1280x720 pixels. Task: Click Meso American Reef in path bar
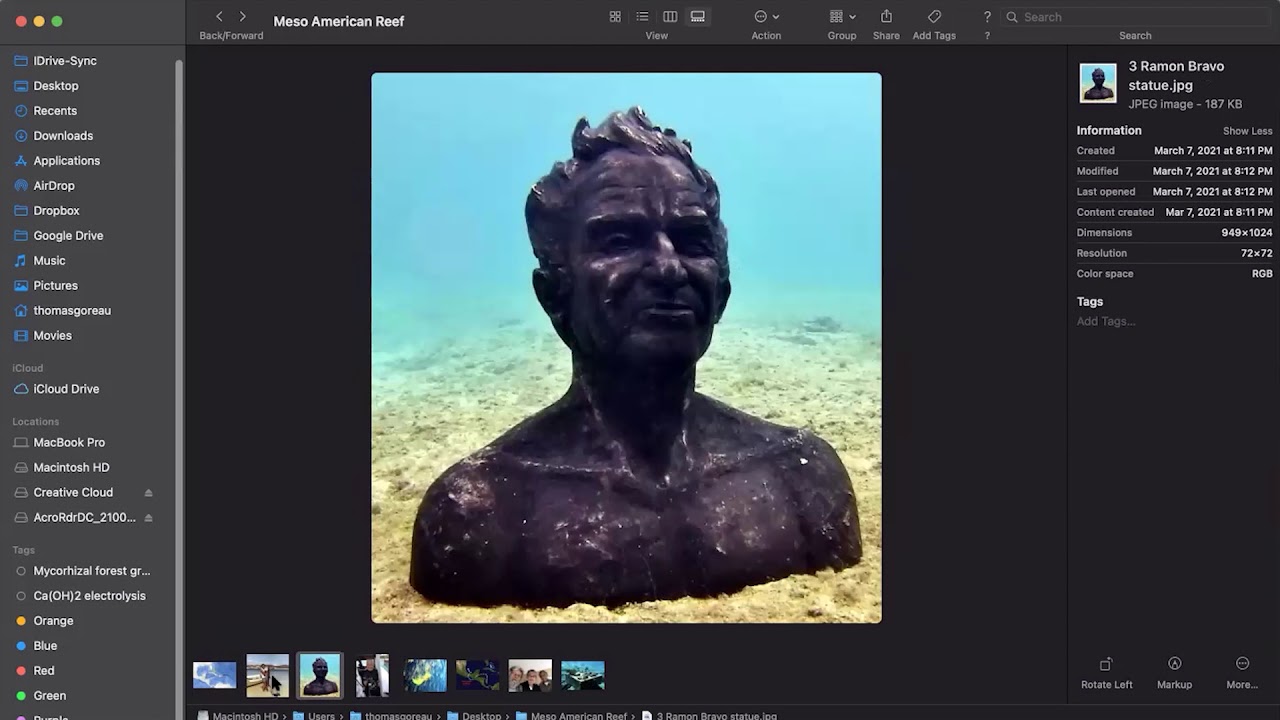[571, 716]
